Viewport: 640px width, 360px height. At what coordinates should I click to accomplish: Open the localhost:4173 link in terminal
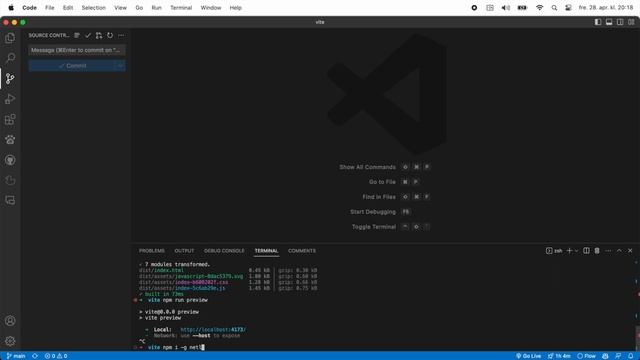click(x=213, y=329)
